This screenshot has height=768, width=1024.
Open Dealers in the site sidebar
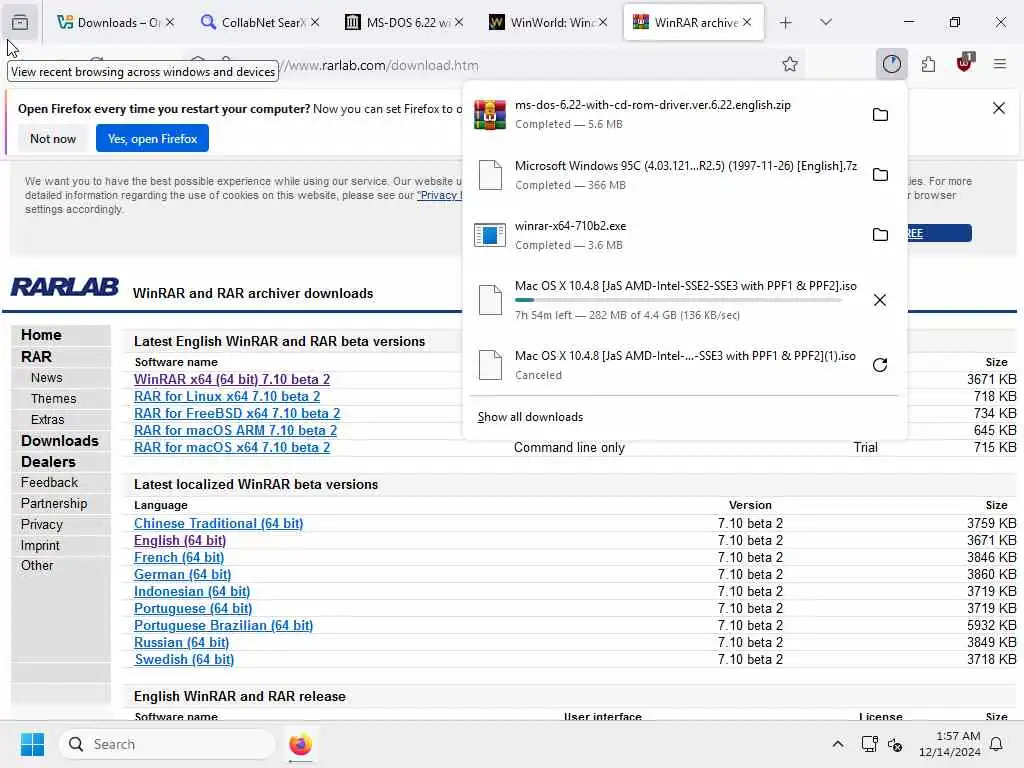48,462
